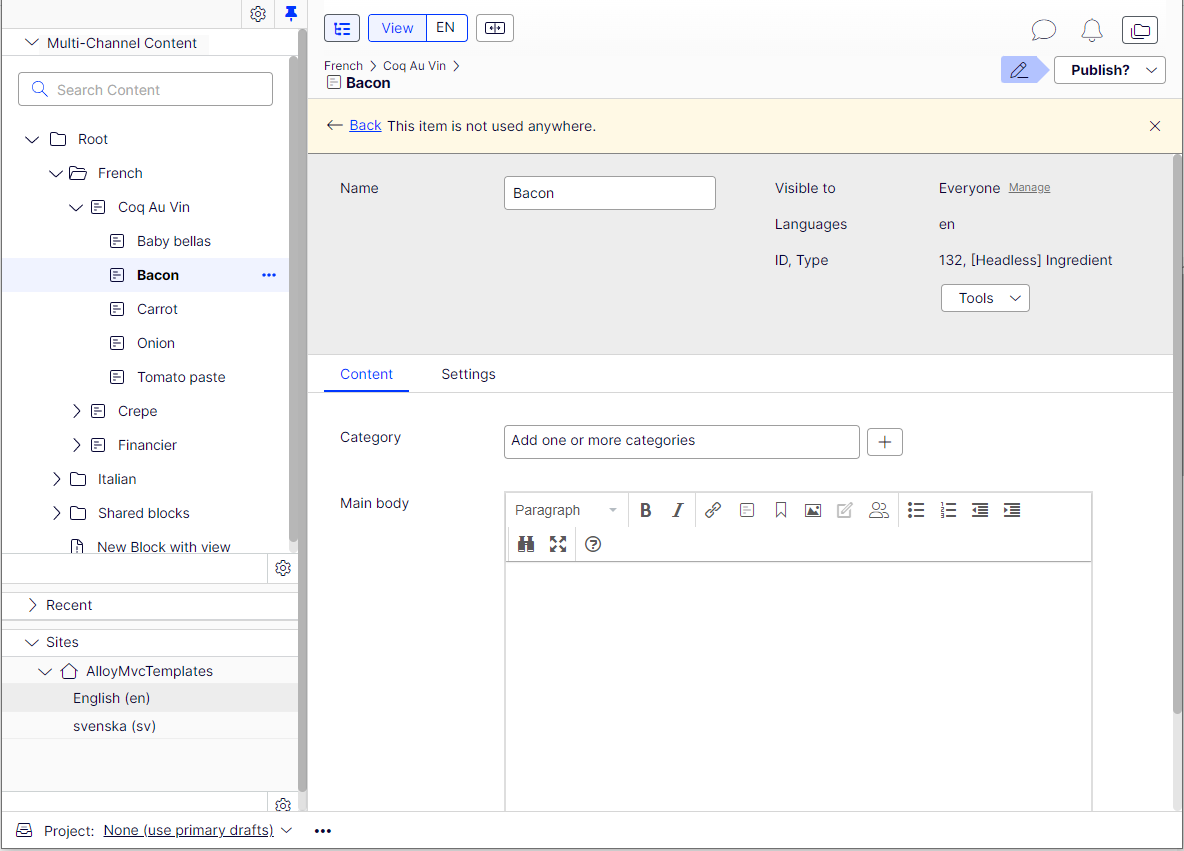Open gear settings below content tree

point(282,568)
